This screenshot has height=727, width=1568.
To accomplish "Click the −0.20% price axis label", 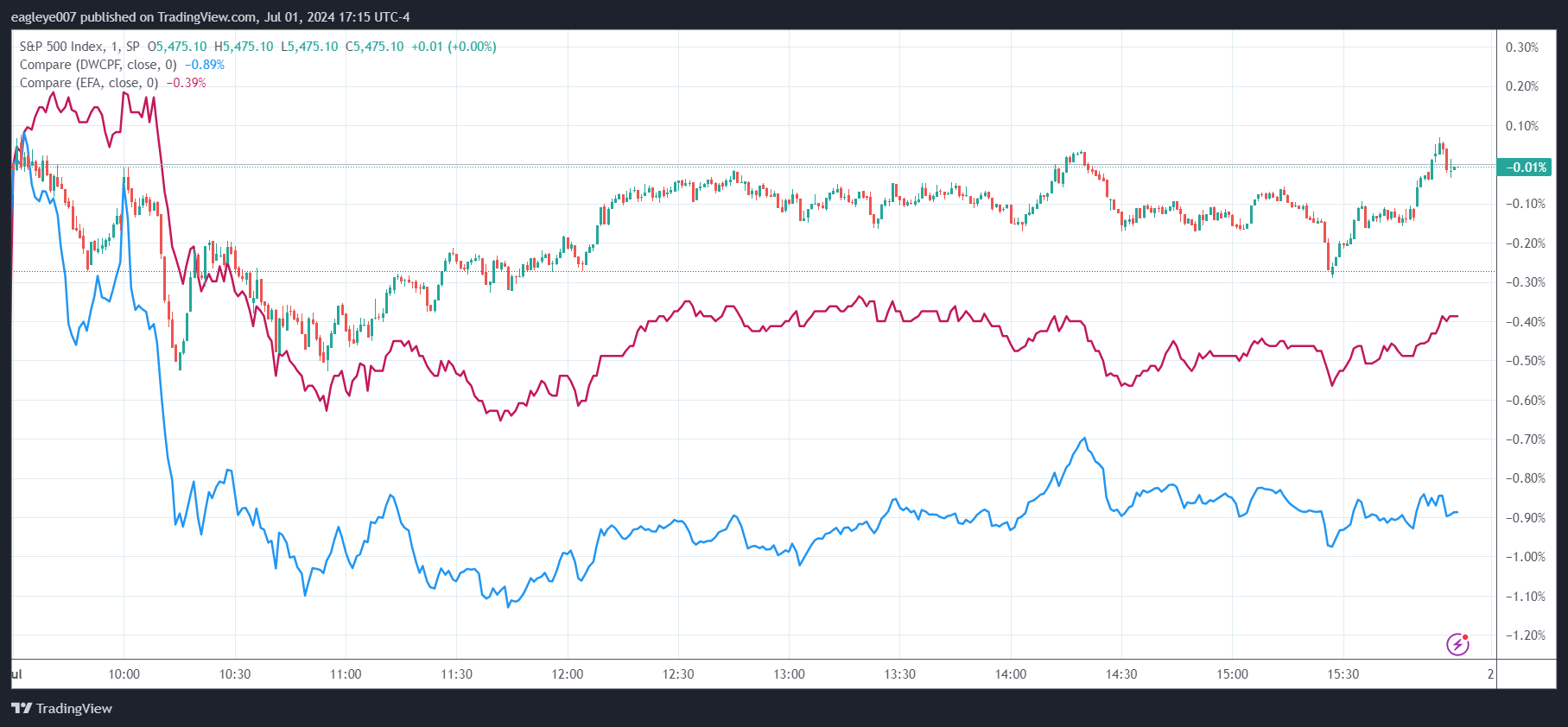I will pyautogui.click(x=1526, y=243).
